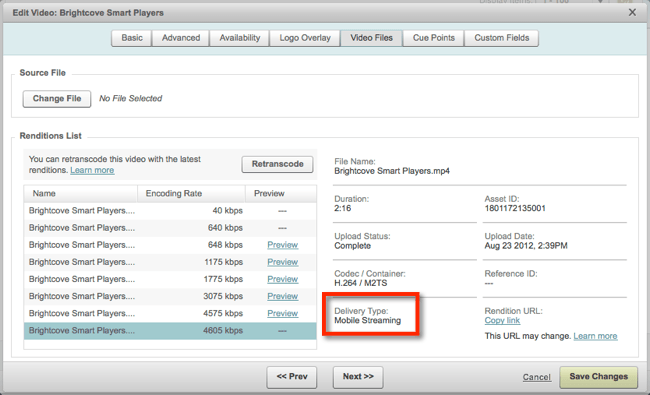This screenshot has height=395, width=650.
Task: Cancel editing the video
Action: pos(536,377)
